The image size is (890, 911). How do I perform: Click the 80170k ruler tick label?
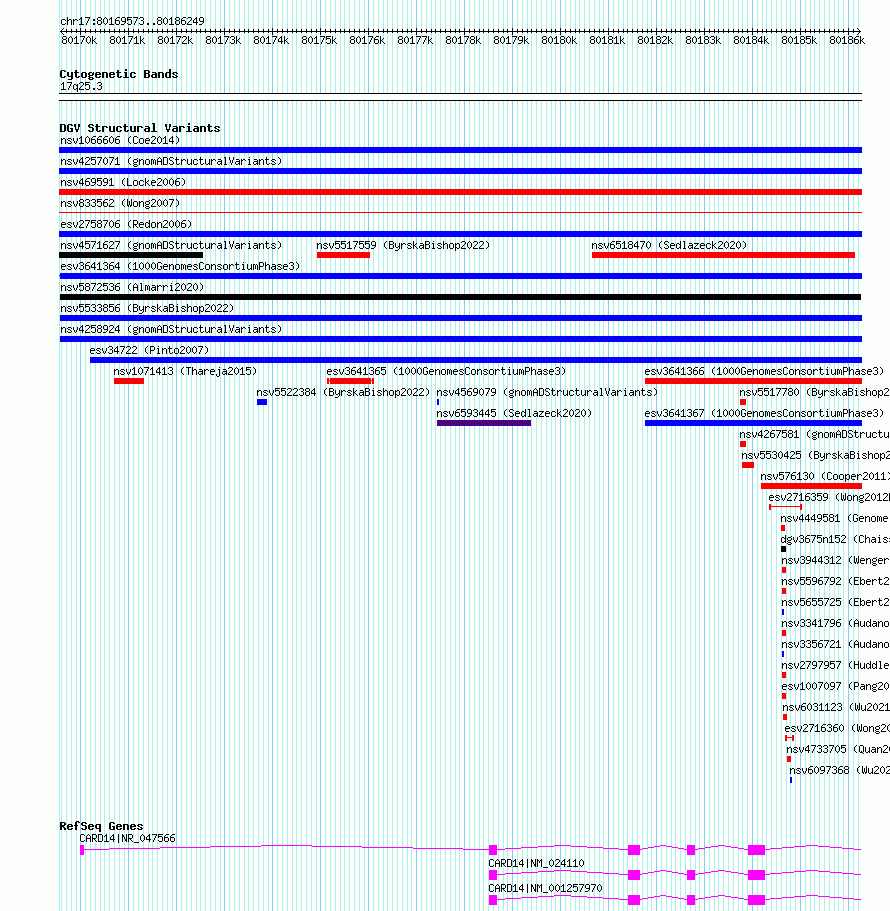click(79, 40)
